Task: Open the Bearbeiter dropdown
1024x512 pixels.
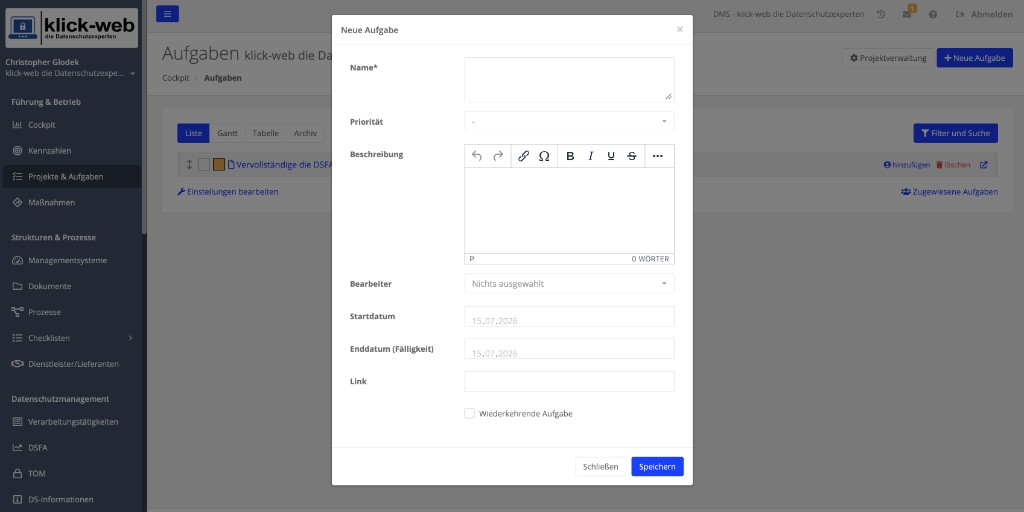Action: click(569, 283)
